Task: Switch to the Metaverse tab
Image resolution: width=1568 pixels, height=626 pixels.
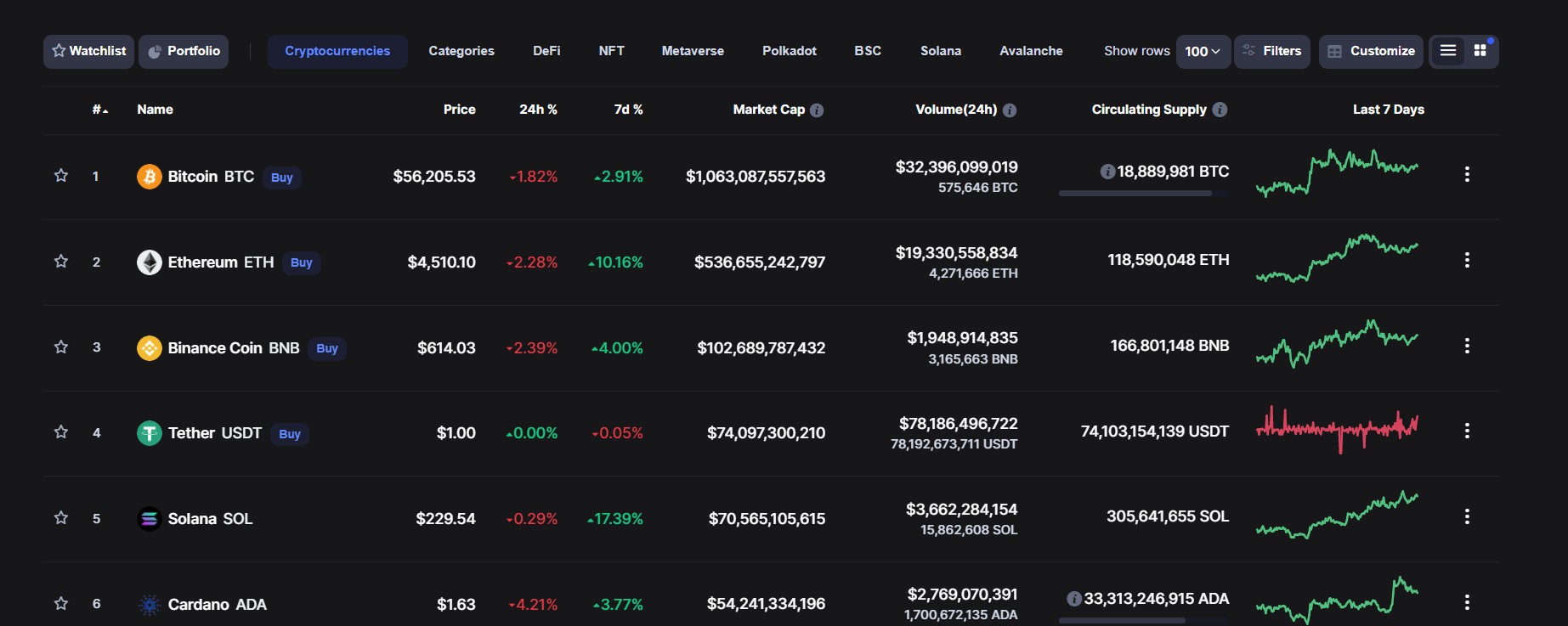Action: [693, 52]
